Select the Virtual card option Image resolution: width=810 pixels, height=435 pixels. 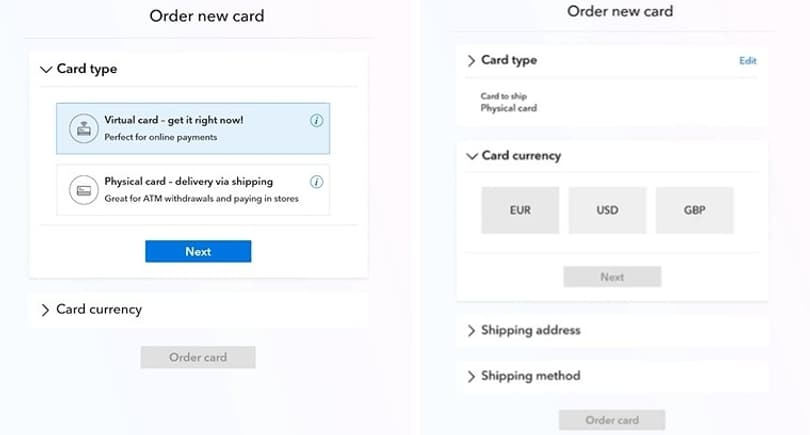[x=193, y=128]
